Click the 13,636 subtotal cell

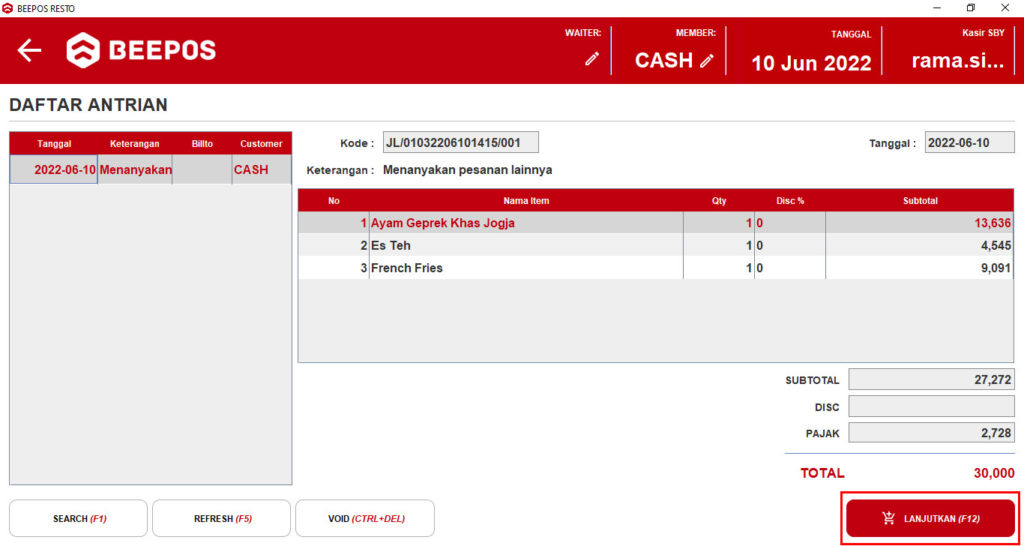[x=919, y=223]
